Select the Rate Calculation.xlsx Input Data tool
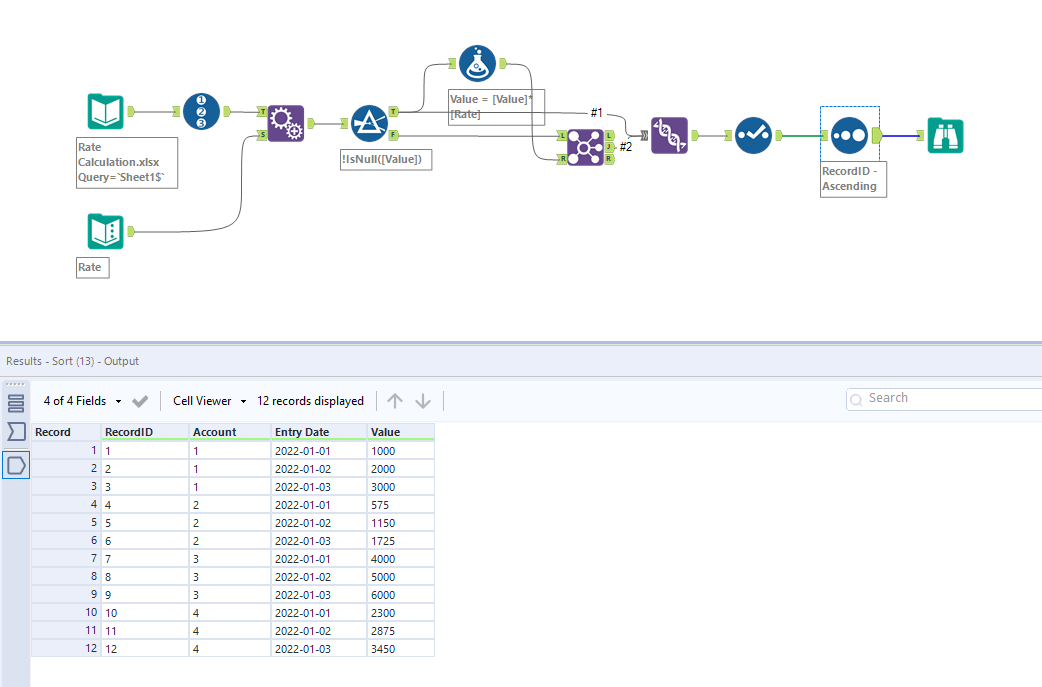This screenshot has height=687, width=1042. pyautogui.click(x=105, y=110)
